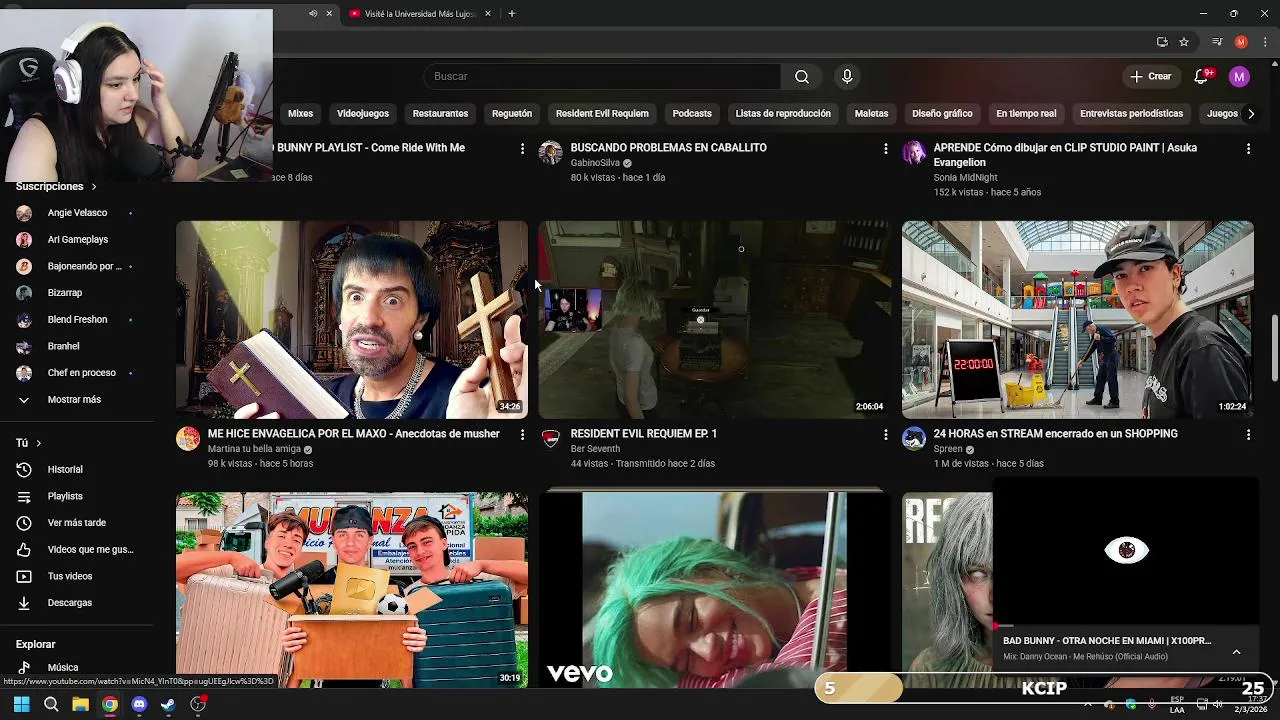Open Ver más tarde in sidebar
The height and width of the screenshot is (720, 1280).
click(x=75, y=523)
